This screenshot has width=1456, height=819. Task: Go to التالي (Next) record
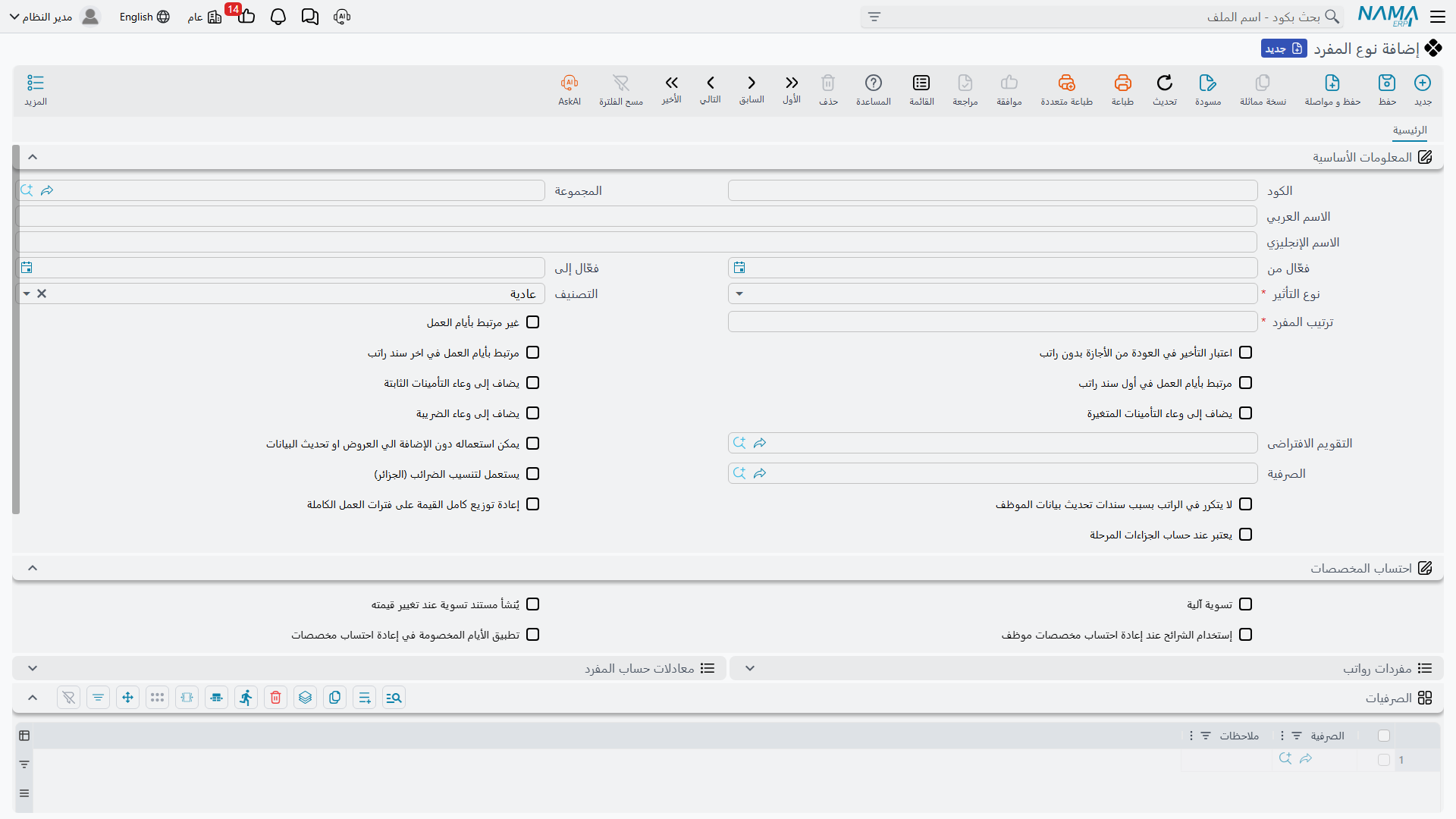[x=711, y=83]
